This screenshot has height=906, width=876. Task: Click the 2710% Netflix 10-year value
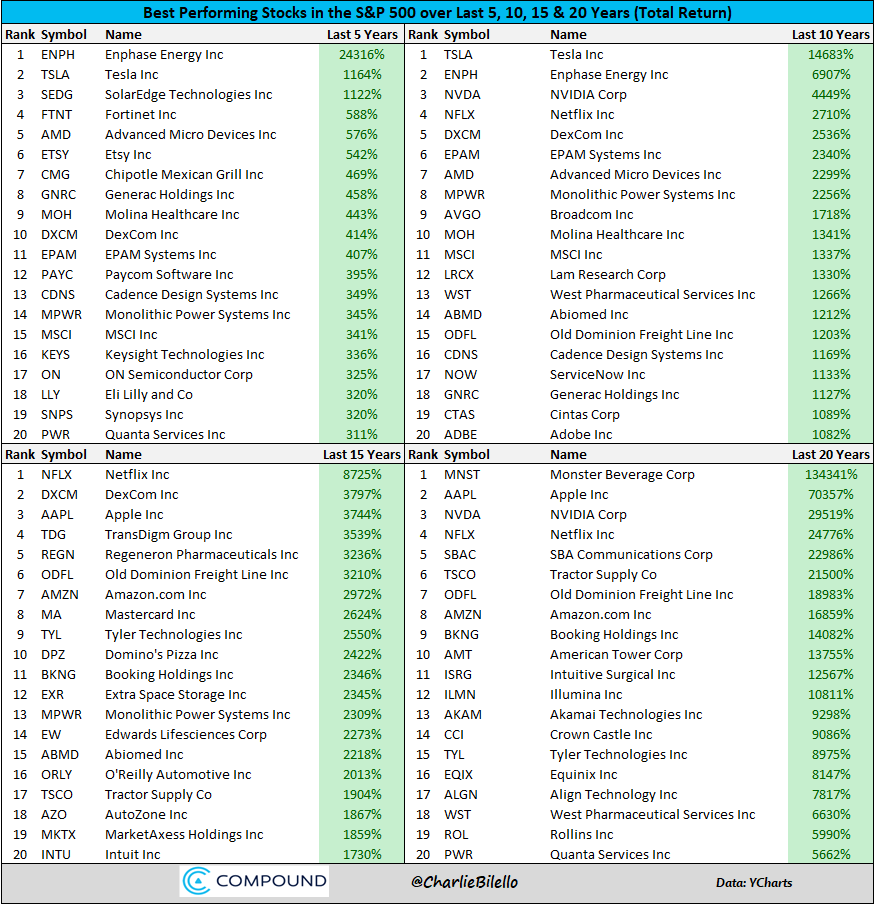[x=830, y=115]
